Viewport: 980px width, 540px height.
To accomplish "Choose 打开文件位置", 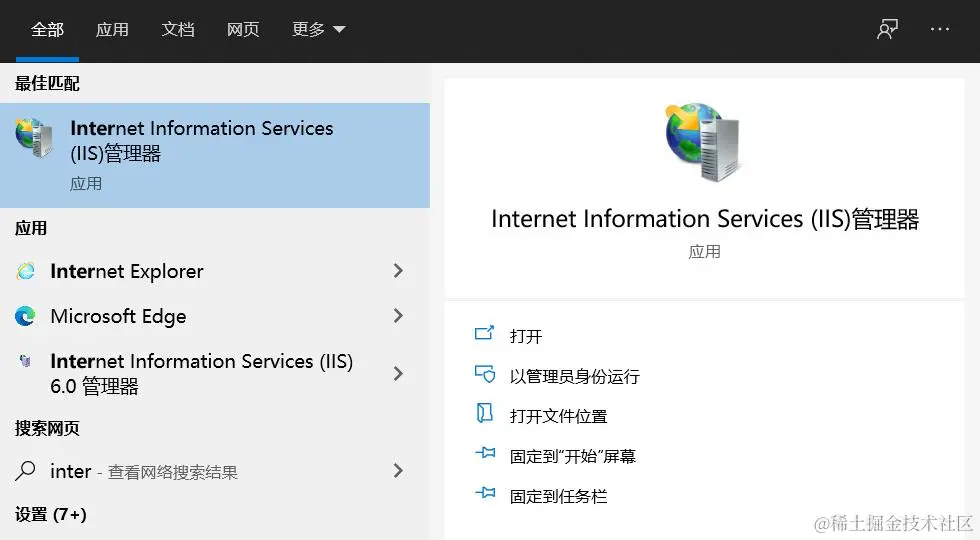I will pos(558,416).
